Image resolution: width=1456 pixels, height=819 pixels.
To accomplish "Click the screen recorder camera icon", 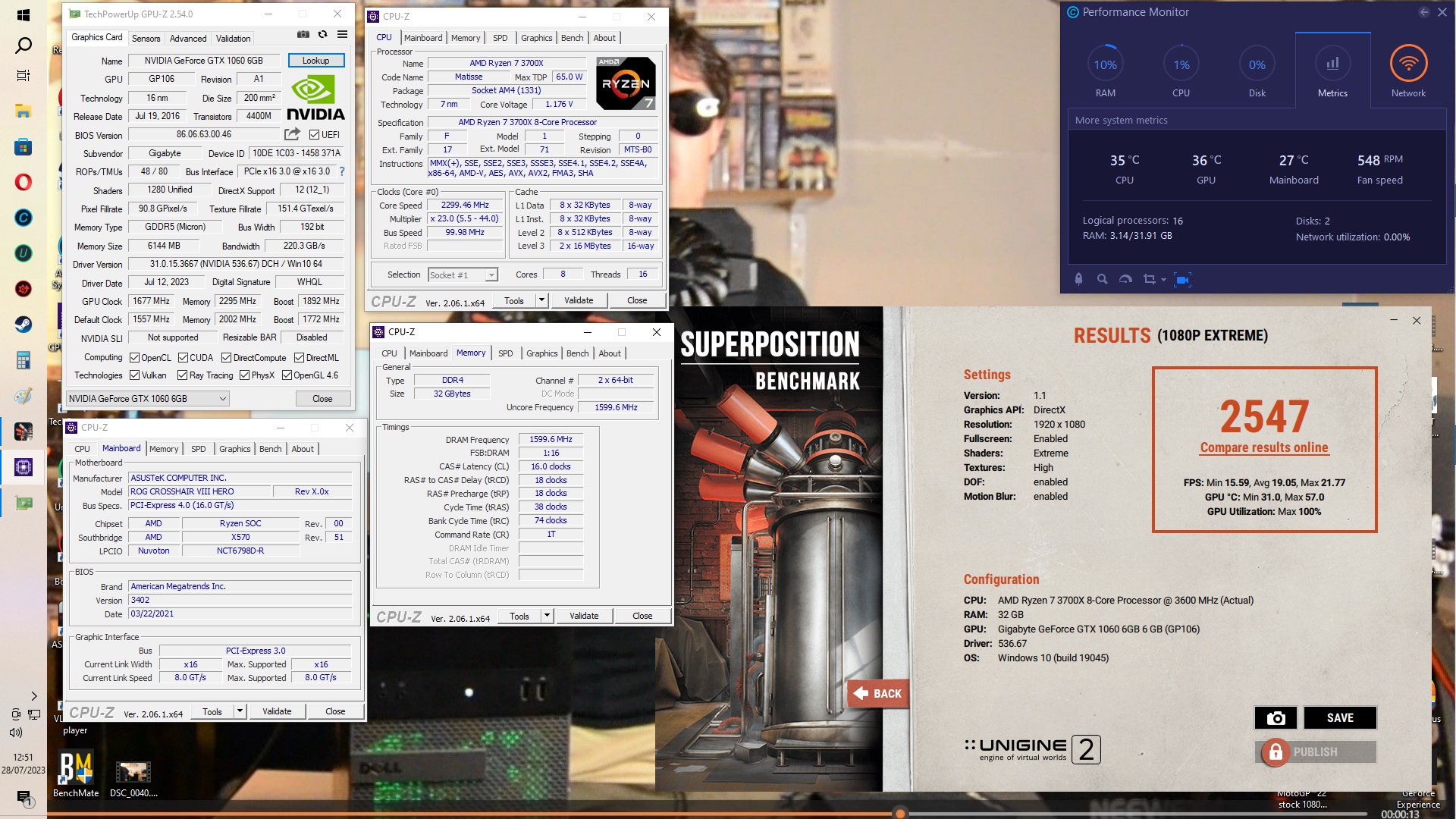I will tap(1182, 279).
